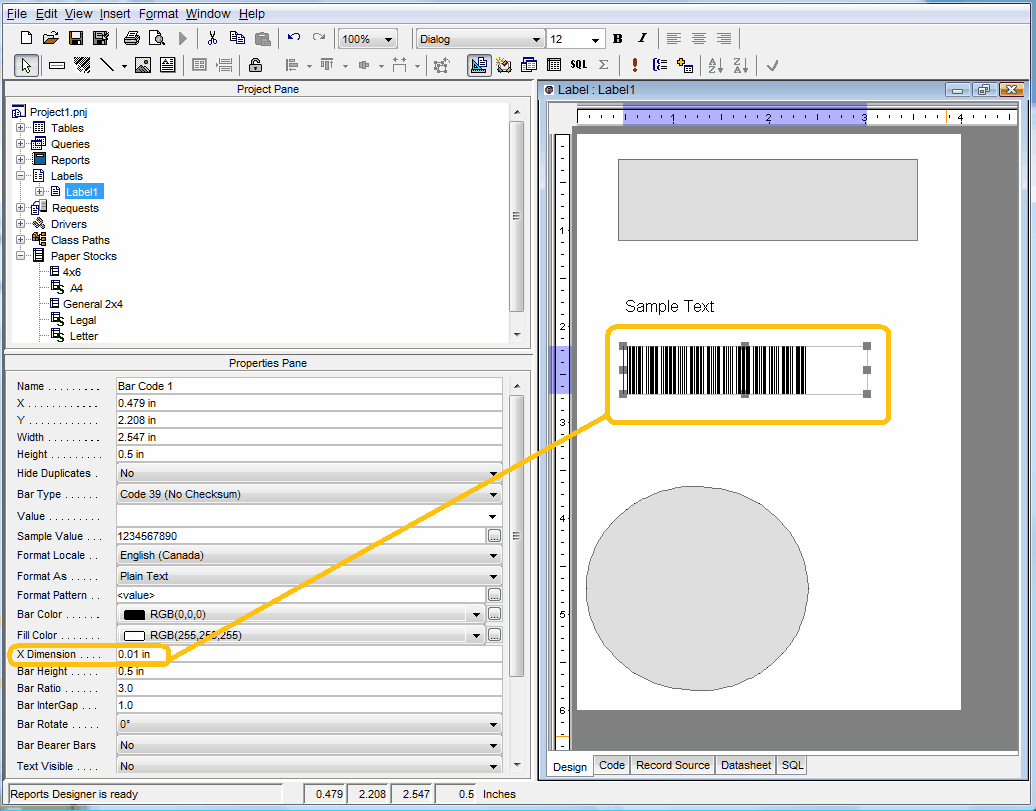This screenshot has width=1036, height=811.
Task: Click the black Bar Color swatch
Action: [x=134, y=615]
